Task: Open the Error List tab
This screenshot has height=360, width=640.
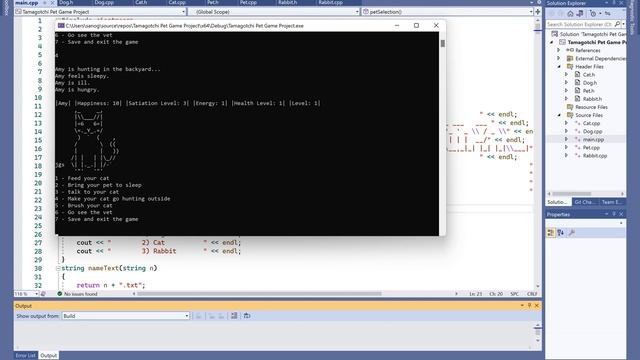Action: tap(25, 355)
